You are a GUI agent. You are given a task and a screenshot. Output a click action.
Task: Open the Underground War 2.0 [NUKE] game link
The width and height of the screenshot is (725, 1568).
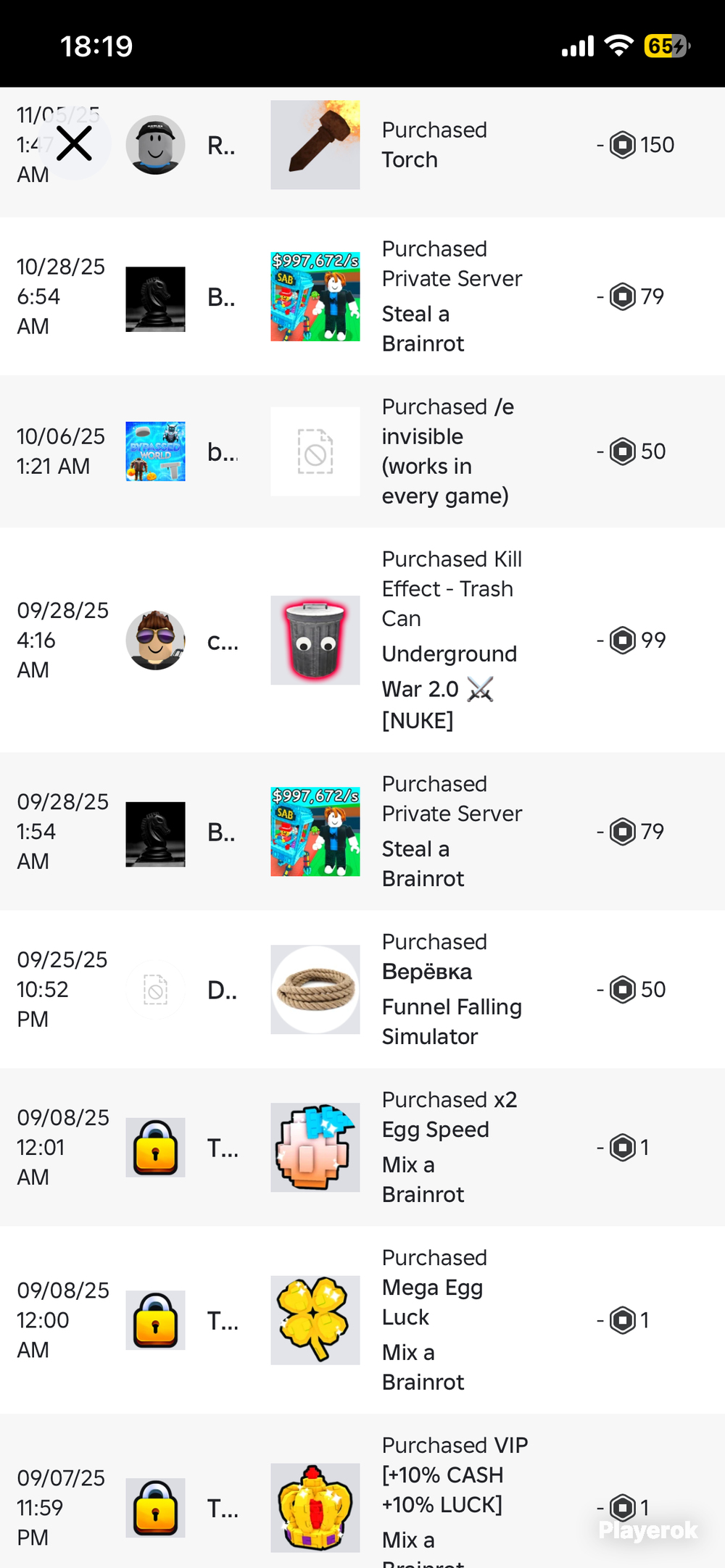click(449, 687)
